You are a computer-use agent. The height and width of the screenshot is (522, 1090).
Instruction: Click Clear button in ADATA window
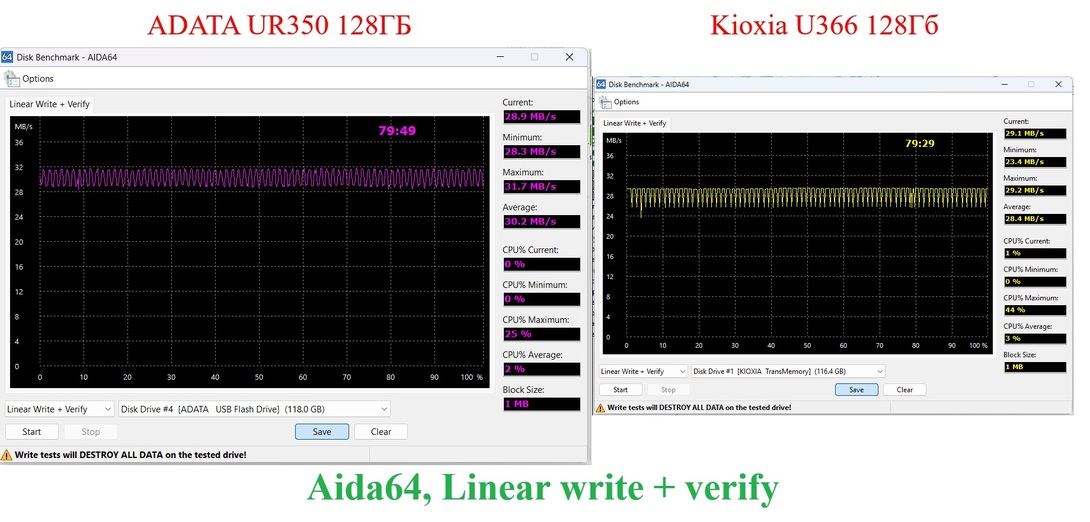point(381,432)
